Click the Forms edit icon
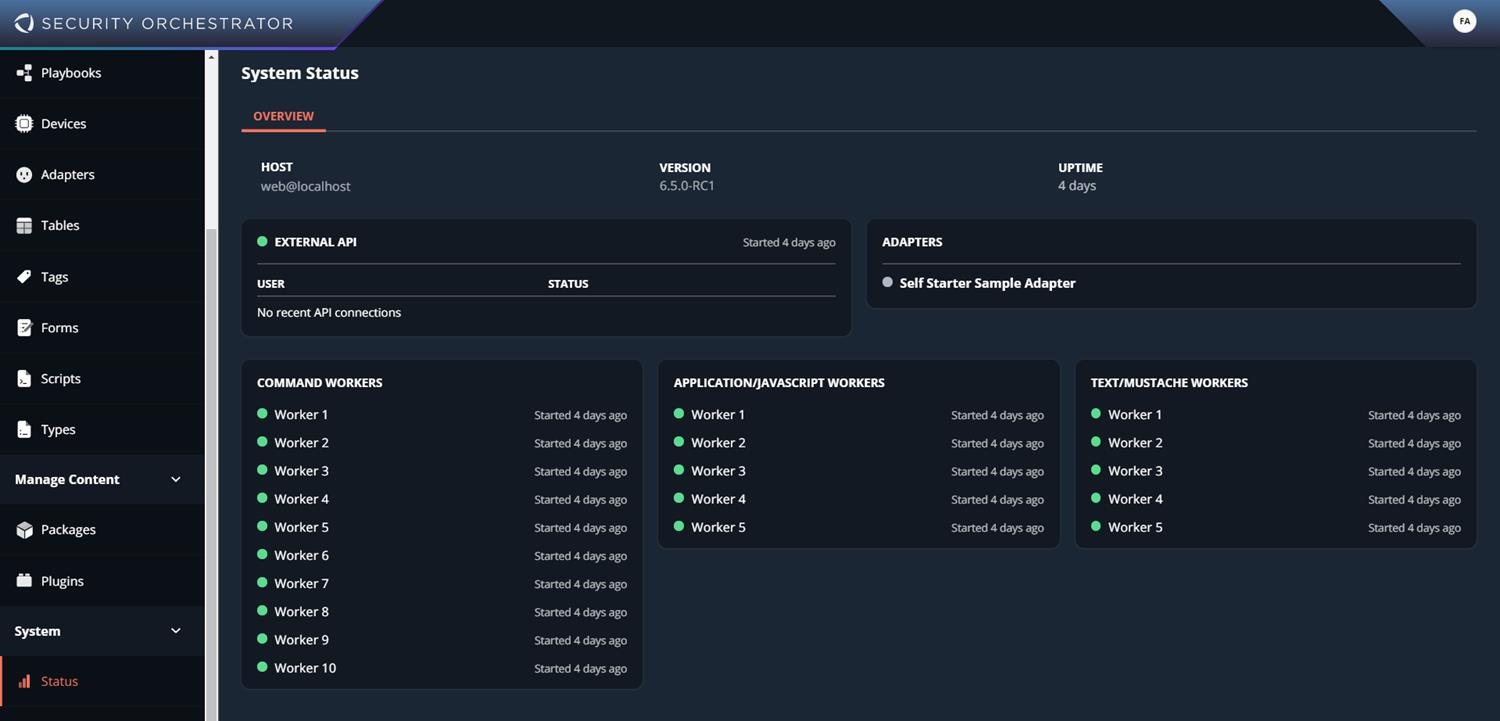 tap(24, 328)
